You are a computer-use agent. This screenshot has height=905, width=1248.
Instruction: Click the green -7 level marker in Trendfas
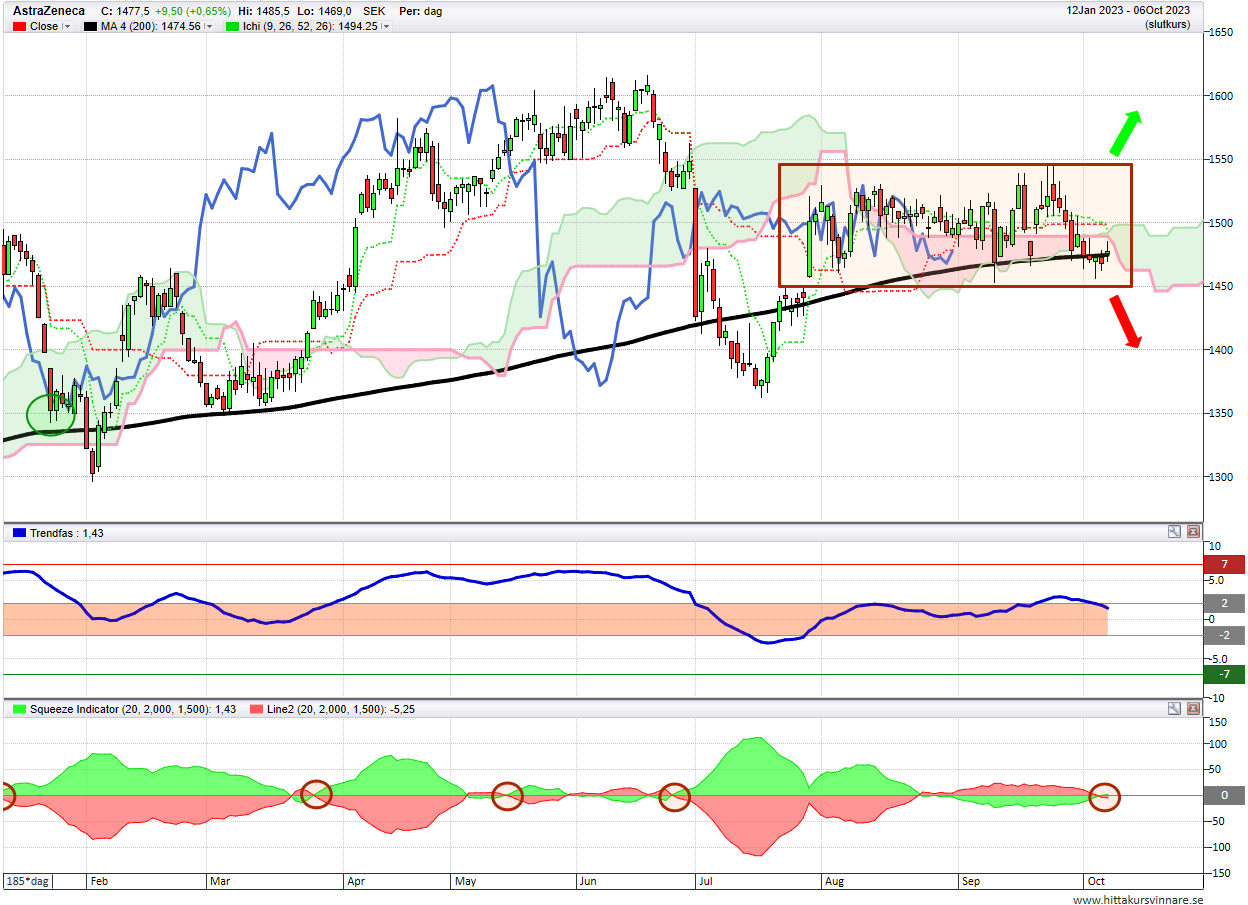pyautogui.click(x=1225, y=674)
